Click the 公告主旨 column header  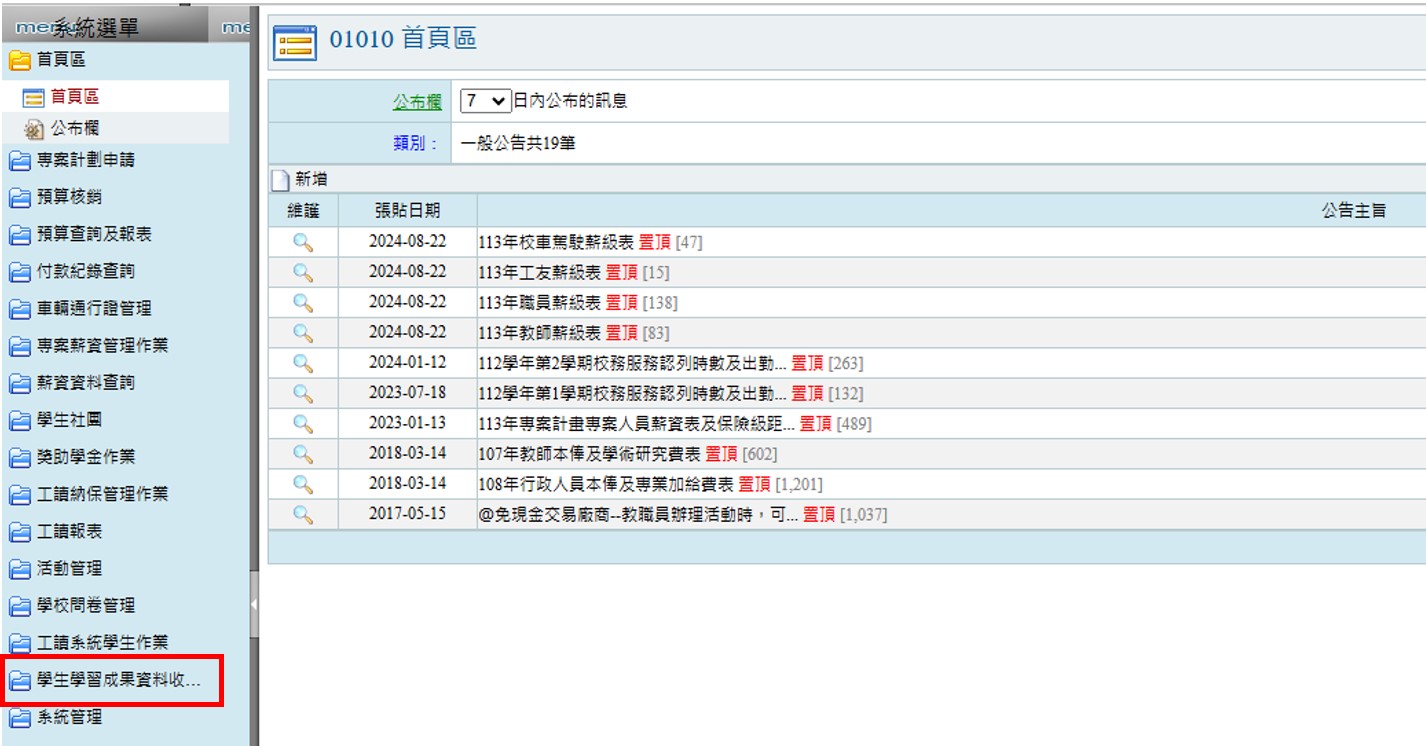click(1353, 211)
